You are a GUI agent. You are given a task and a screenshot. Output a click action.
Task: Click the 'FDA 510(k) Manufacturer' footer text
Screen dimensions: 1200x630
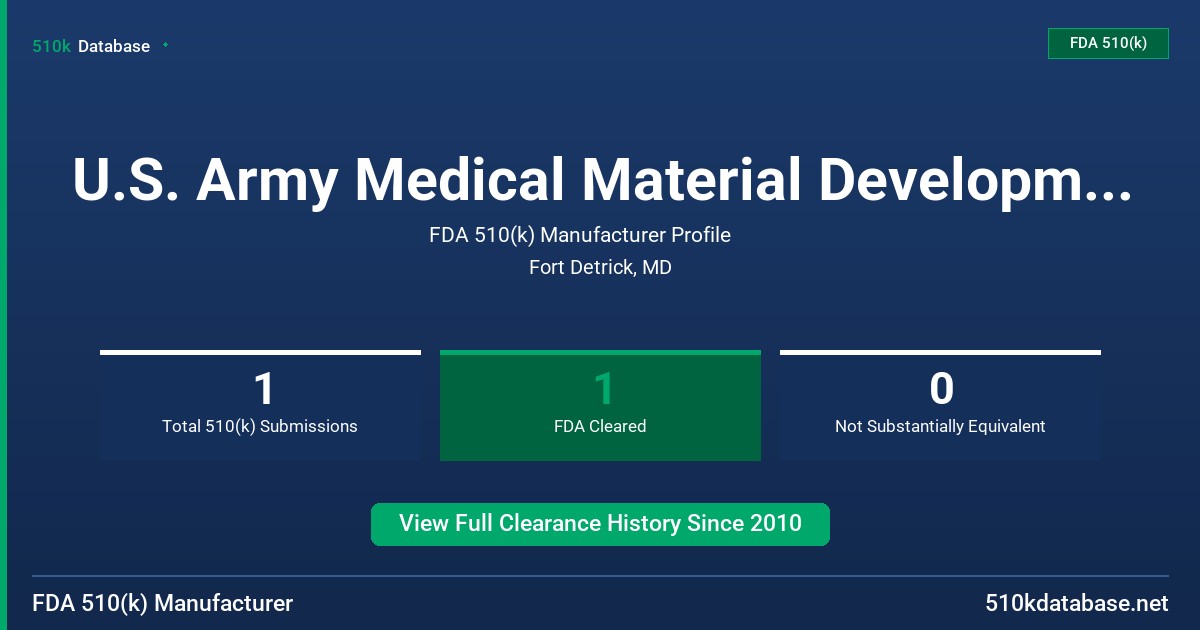click(x=163, y=603)
